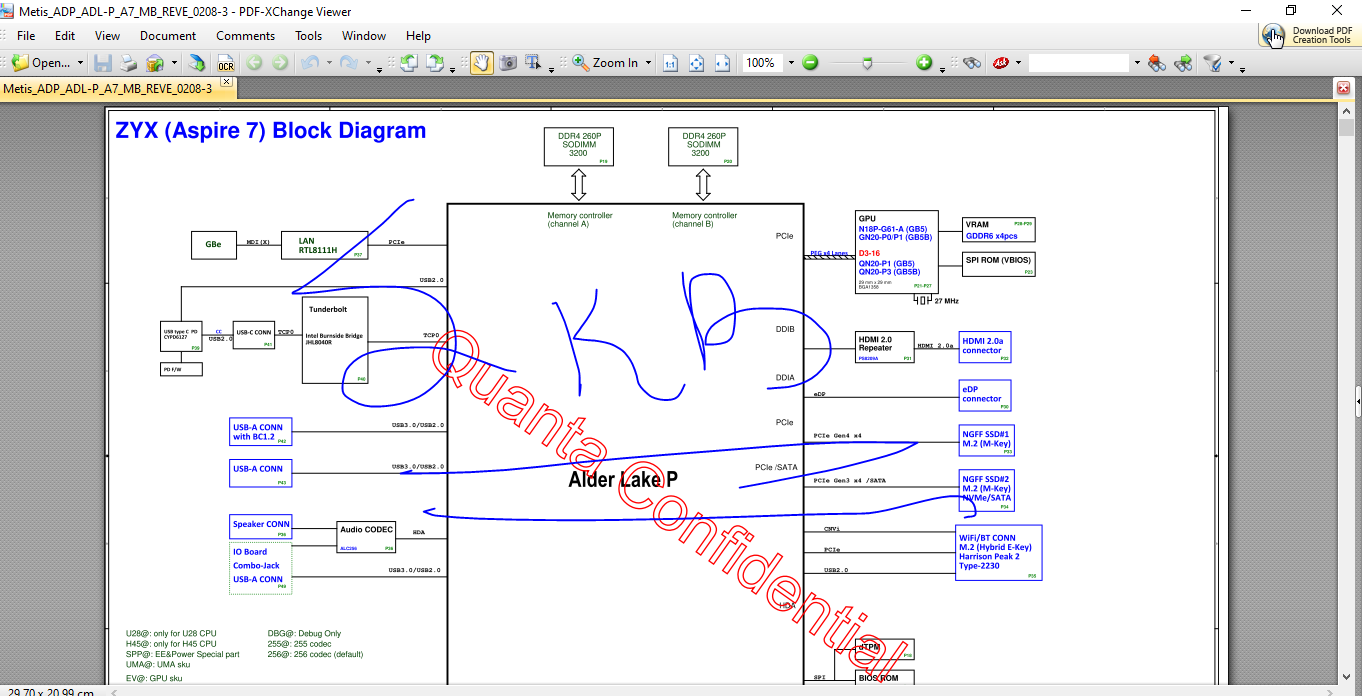The width and height of the screenshot is (1362, 696).
Task: Click the ZYX (Aspire 7) Block Diagram title
Action: (x=271, y=130)
